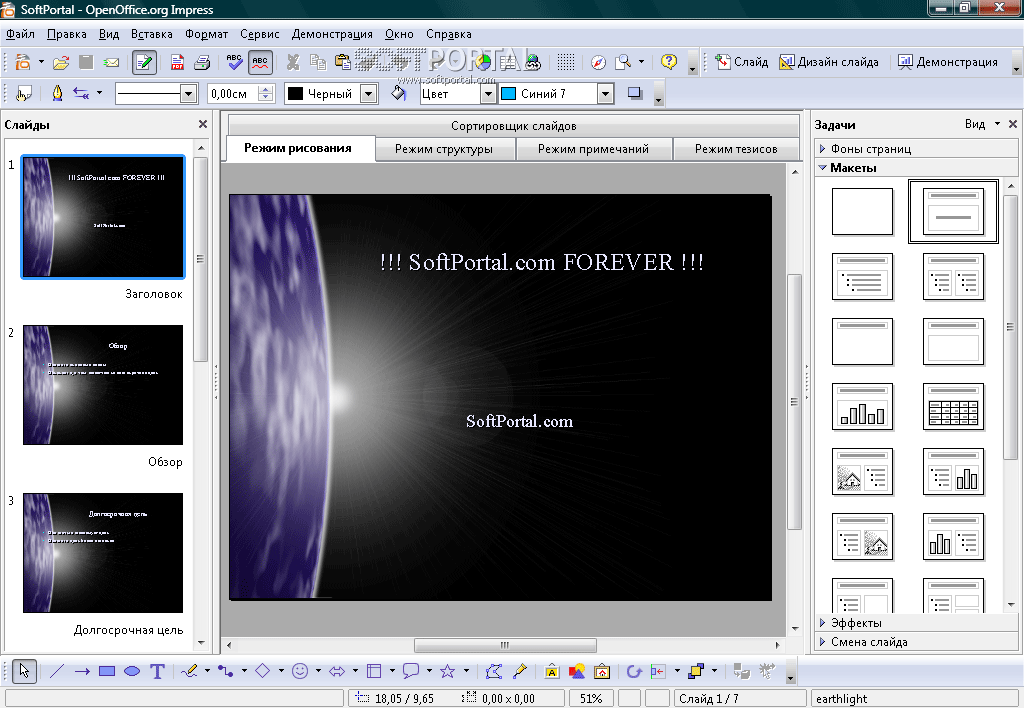Image resolution: width=1024 pixels, height=708 pixels.
Task: Close the Задачи panel
Action: 1013,124
